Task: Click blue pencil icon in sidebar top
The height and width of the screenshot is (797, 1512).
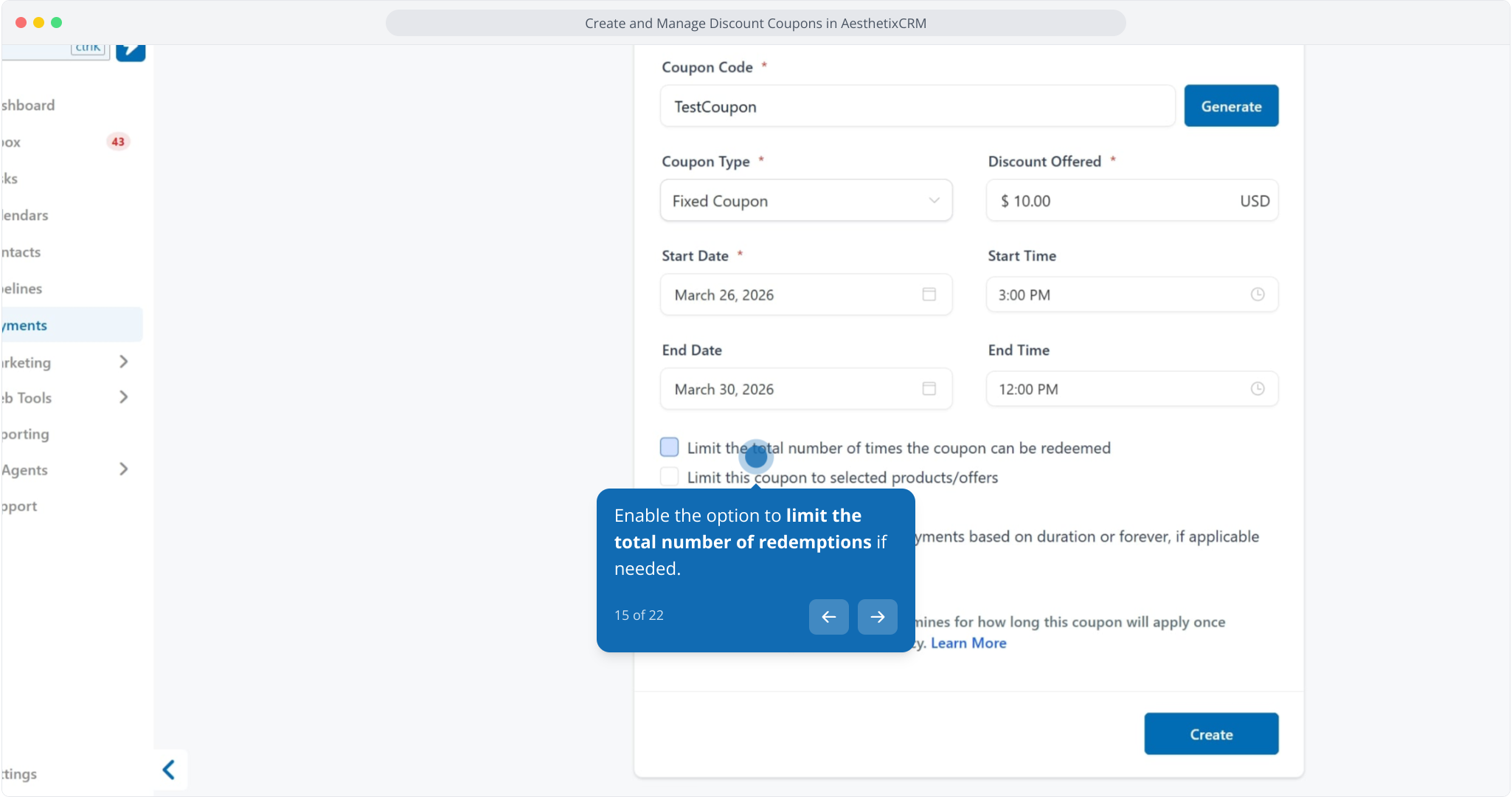Action: [131, 51]
